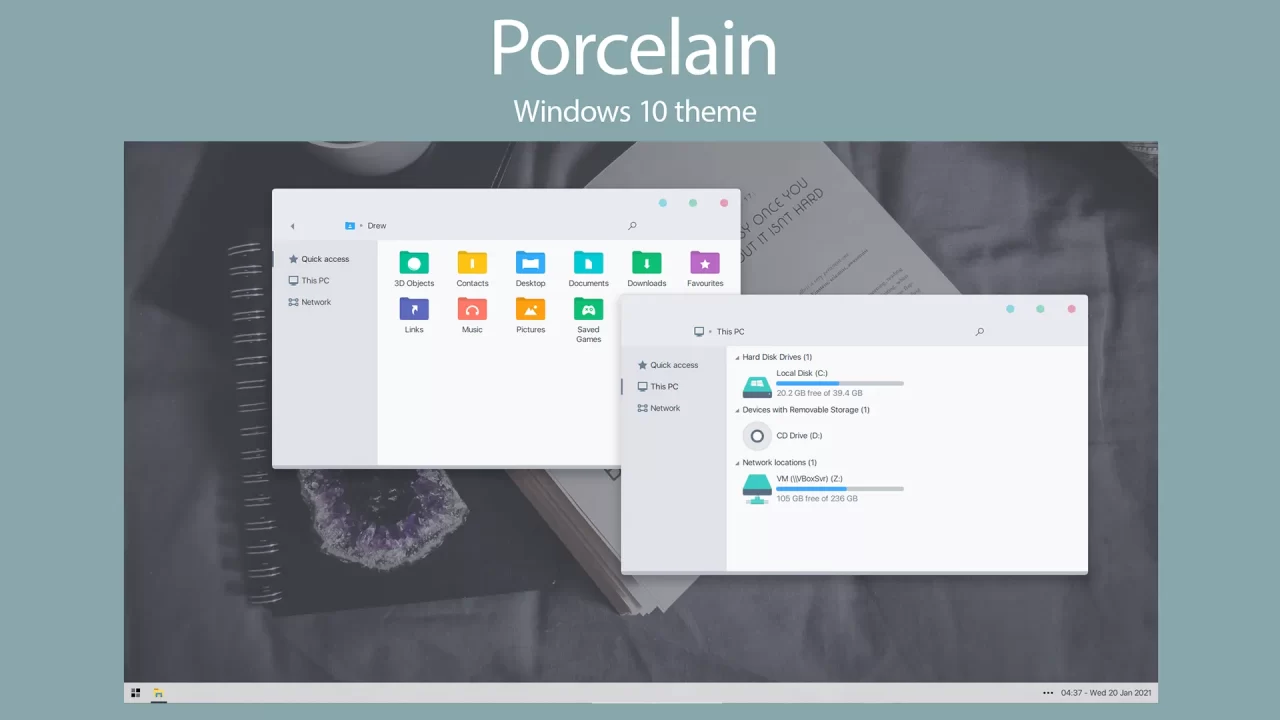Show hidden tray icons via three dots
The image size is (1280, 720).
pos(1048,692)
